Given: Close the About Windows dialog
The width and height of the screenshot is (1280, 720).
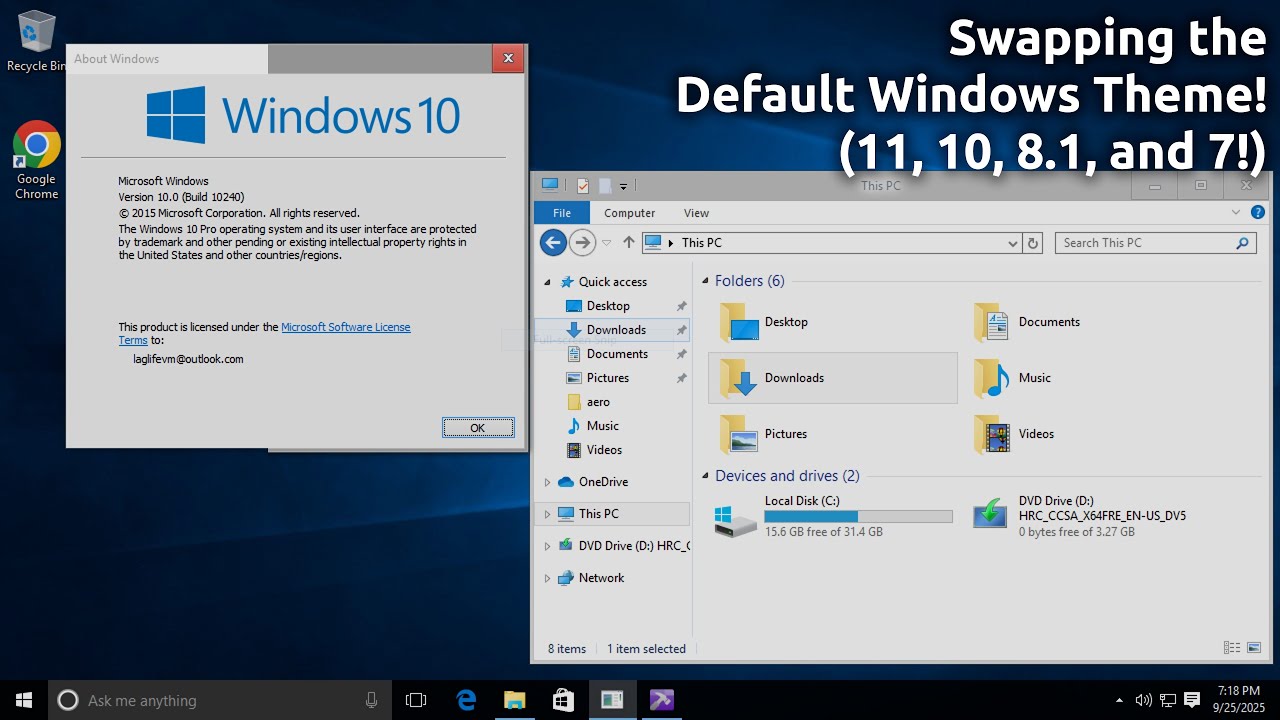Looking at the screenshot, I should [508, 59].
